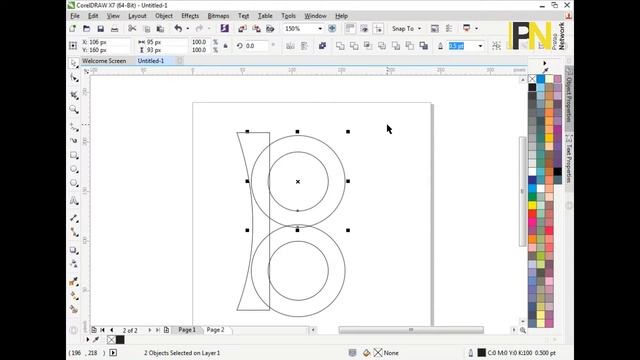640x360 pixels.
Task: Toggle Mirror Horizontally button
Action: coord(290,46)
